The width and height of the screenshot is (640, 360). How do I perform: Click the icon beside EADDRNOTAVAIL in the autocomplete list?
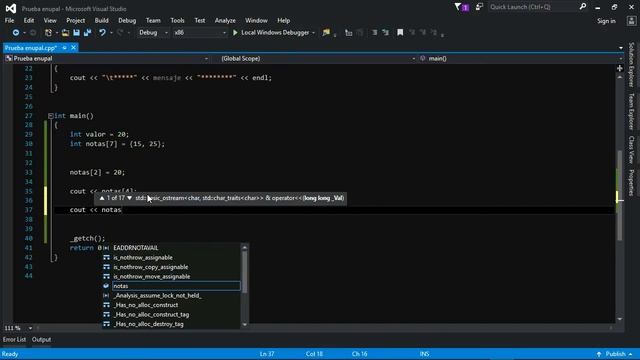106,248
